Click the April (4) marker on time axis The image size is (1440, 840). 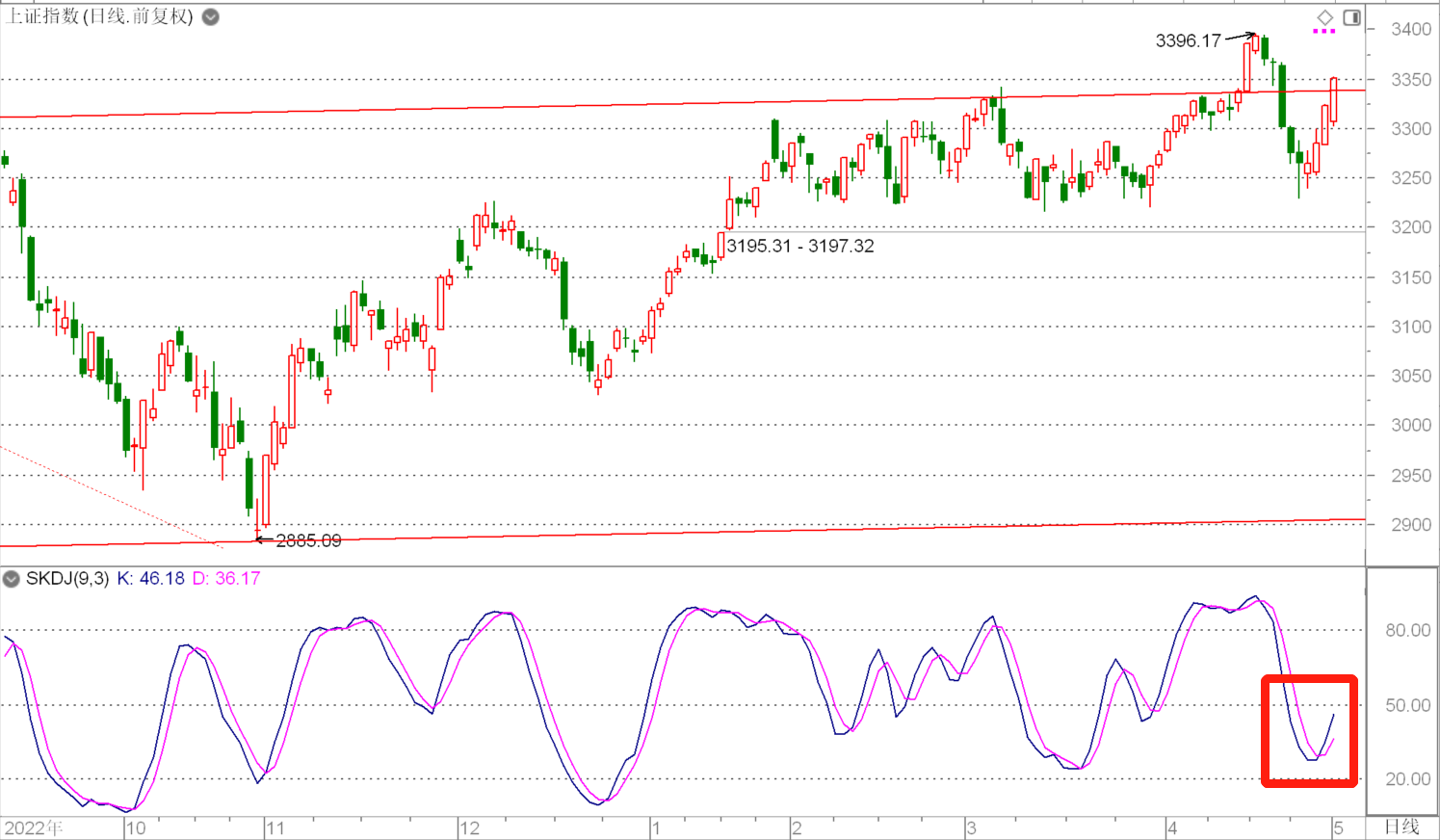pyautogui.click(x=1172, y=828)
